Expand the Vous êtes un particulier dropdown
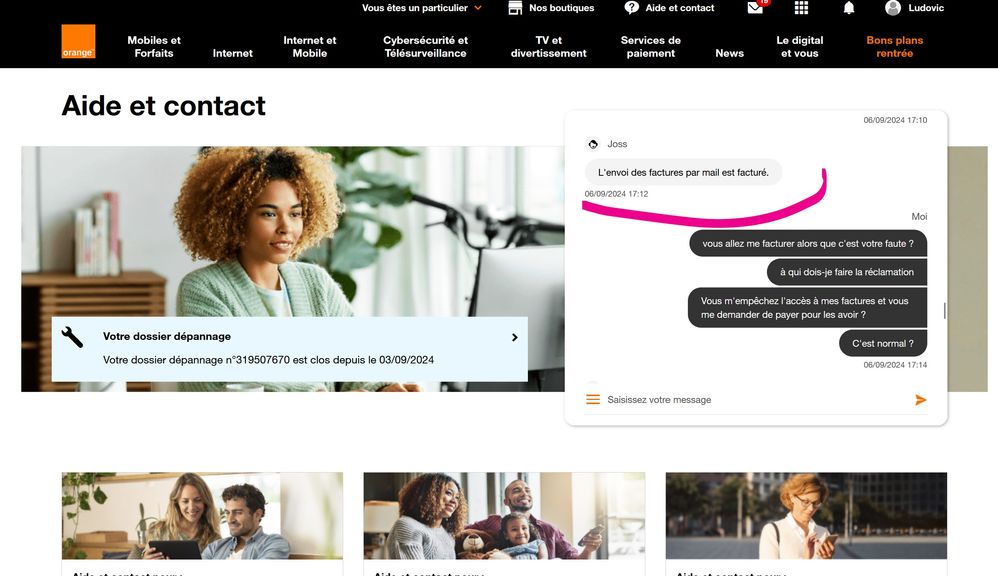The image size is (998, 576). tap(421, 8)
